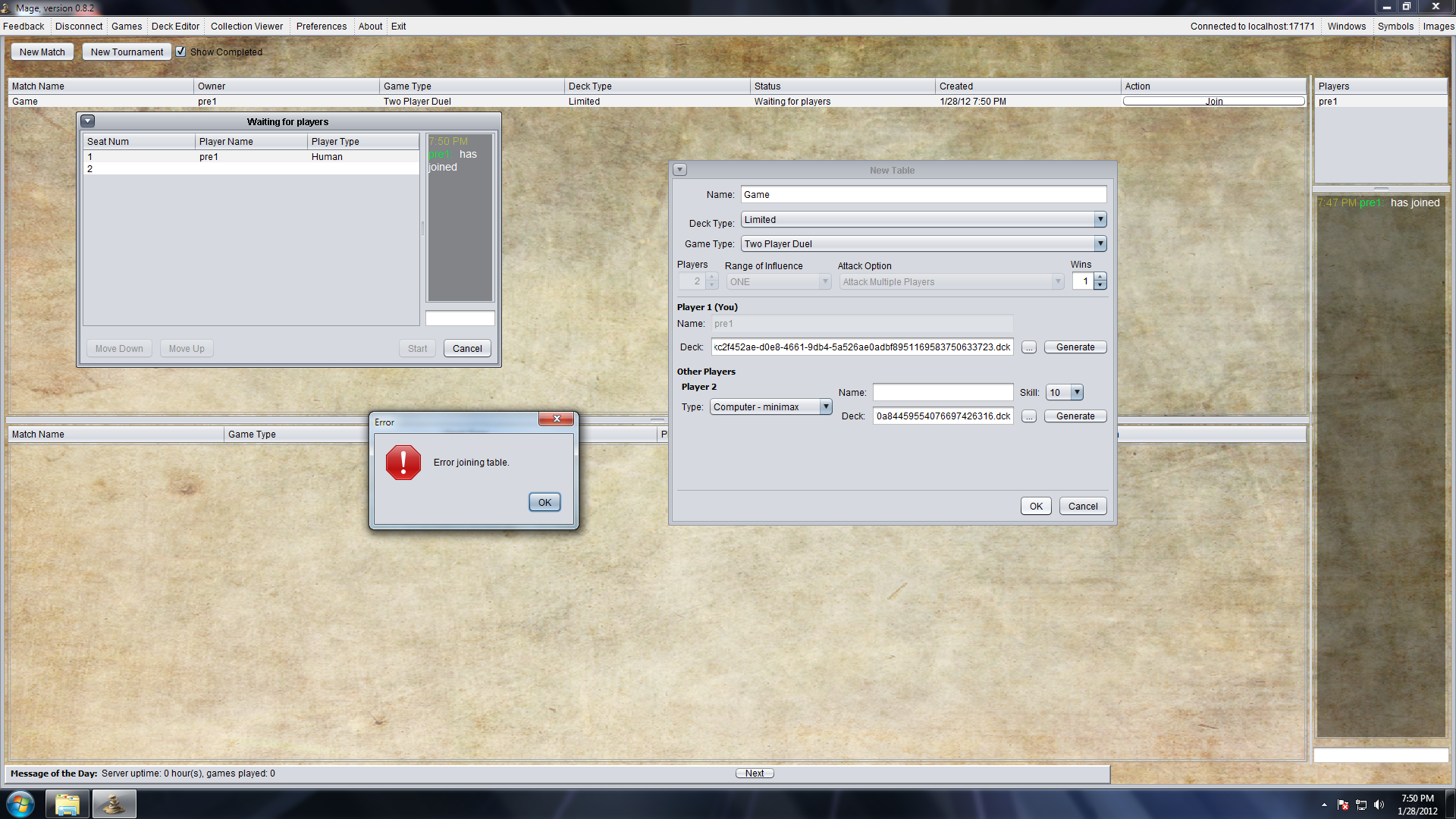Click the table Name field containing Game

pos(924,195)
